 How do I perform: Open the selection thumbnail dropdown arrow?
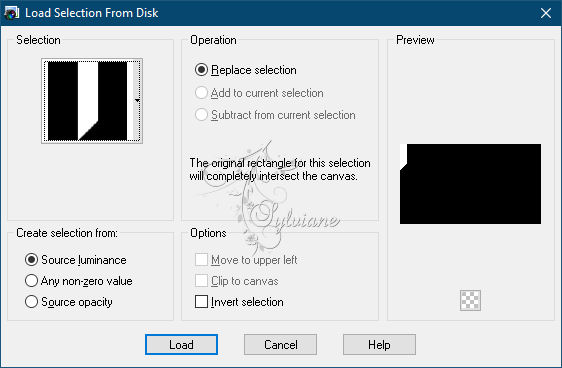[x=137, y=101]
